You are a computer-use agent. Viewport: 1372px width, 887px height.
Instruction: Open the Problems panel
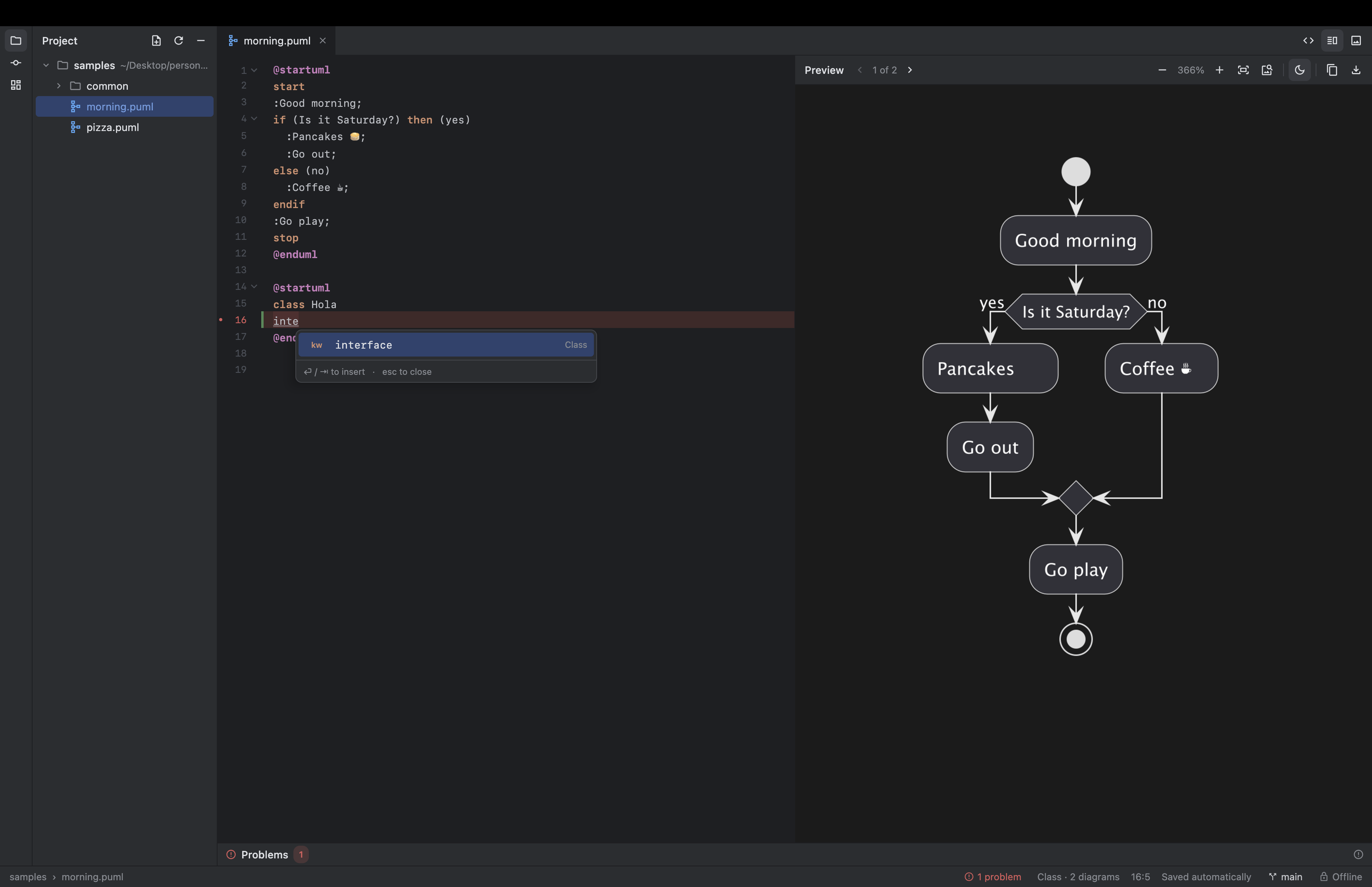[x=264, y=854]
